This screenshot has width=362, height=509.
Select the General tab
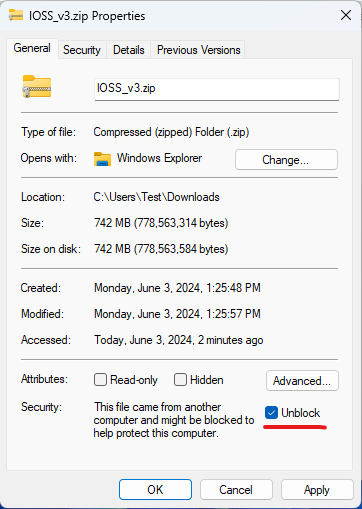pyautogui.click(x=32, y=48)
